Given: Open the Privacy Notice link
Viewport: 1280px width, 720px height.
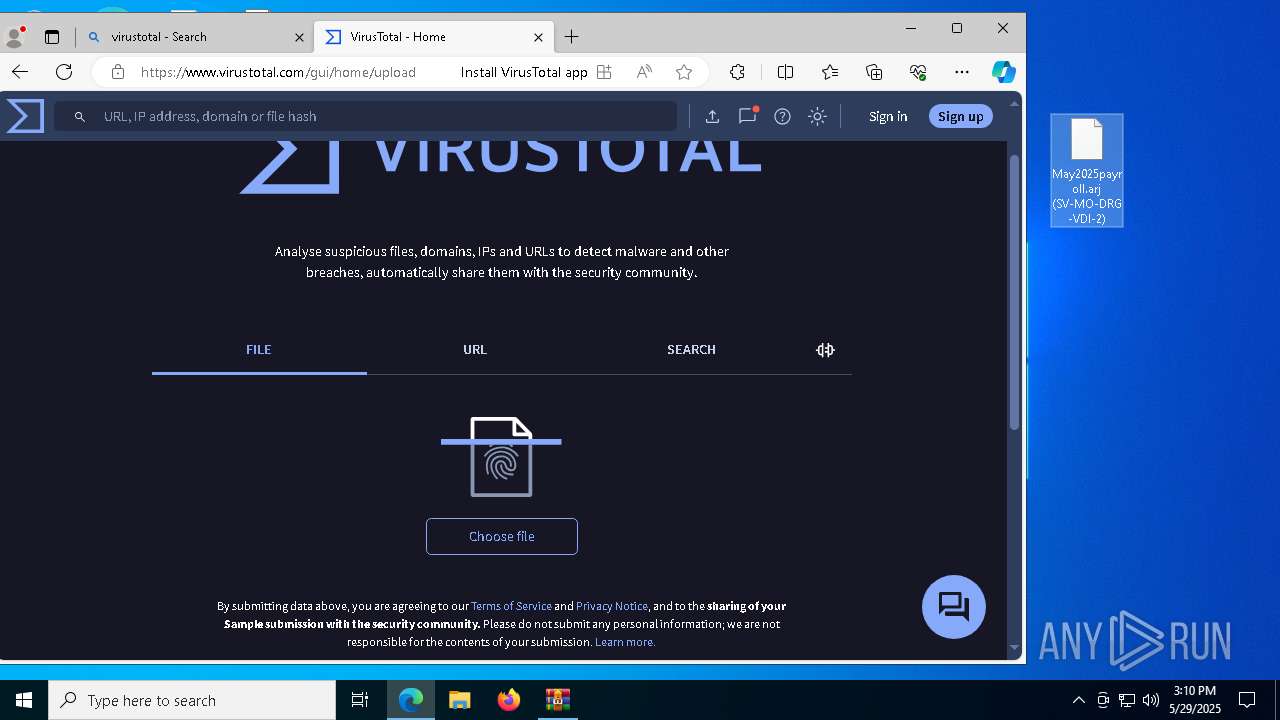Looking at the screenshot, I should click(x=612, y=606).
